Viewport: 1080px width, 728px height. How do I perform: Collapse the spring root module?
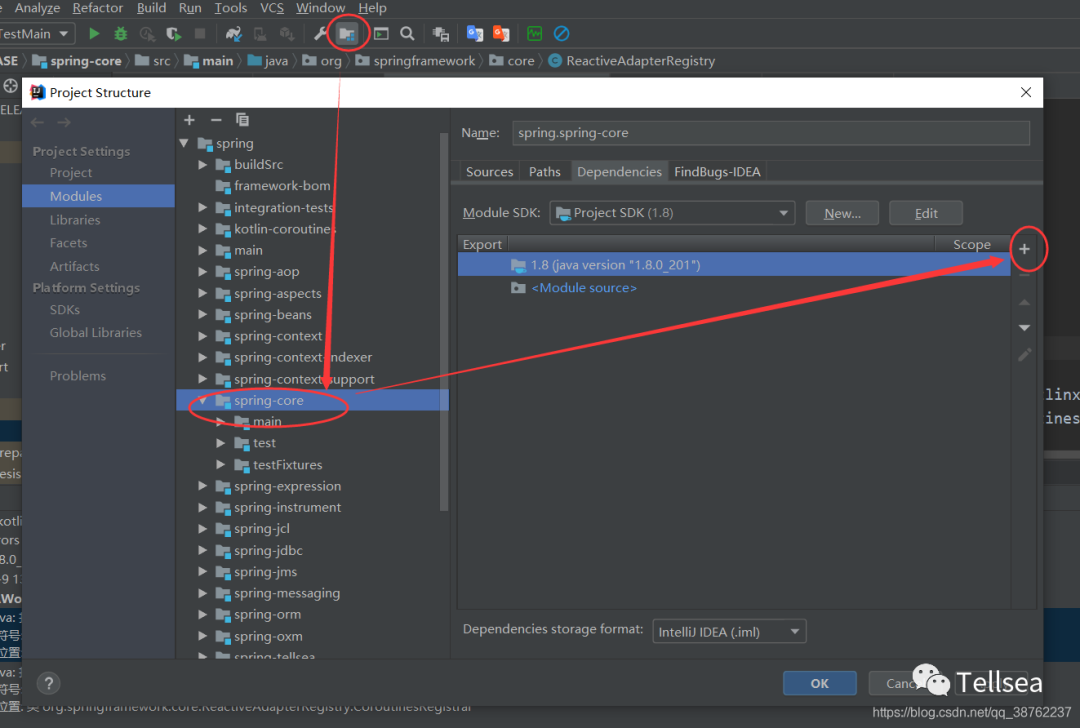click(x=184, y=143)
